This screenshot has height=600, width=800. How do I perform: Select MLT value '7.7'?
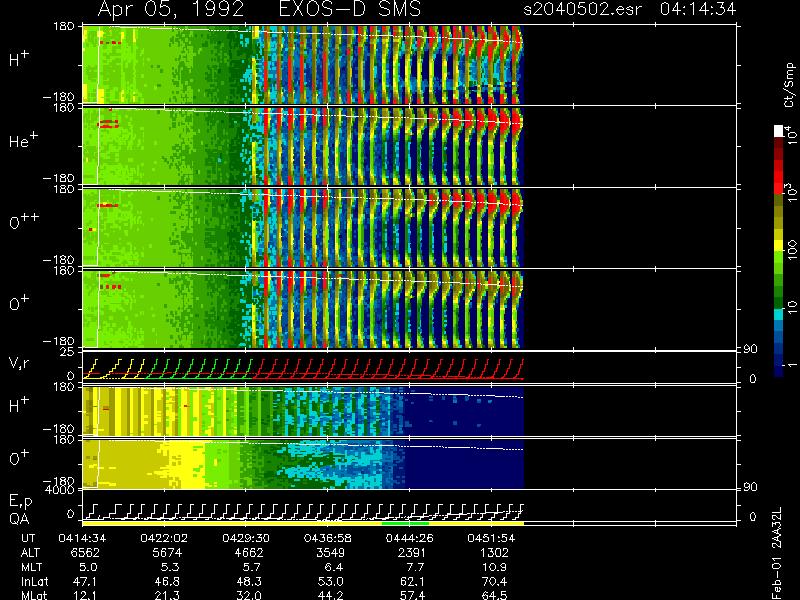(x=415, y=567)
